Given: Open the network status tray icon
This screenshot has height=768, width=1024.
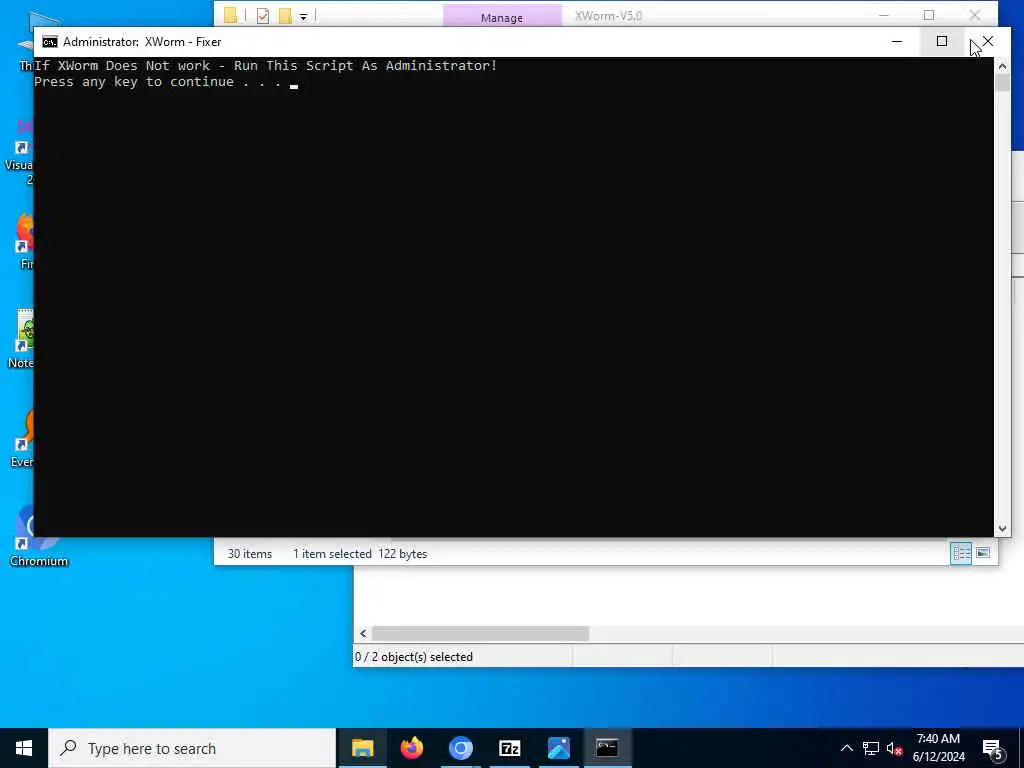Looking at the screenshot, I should click(x=871, y=748).
